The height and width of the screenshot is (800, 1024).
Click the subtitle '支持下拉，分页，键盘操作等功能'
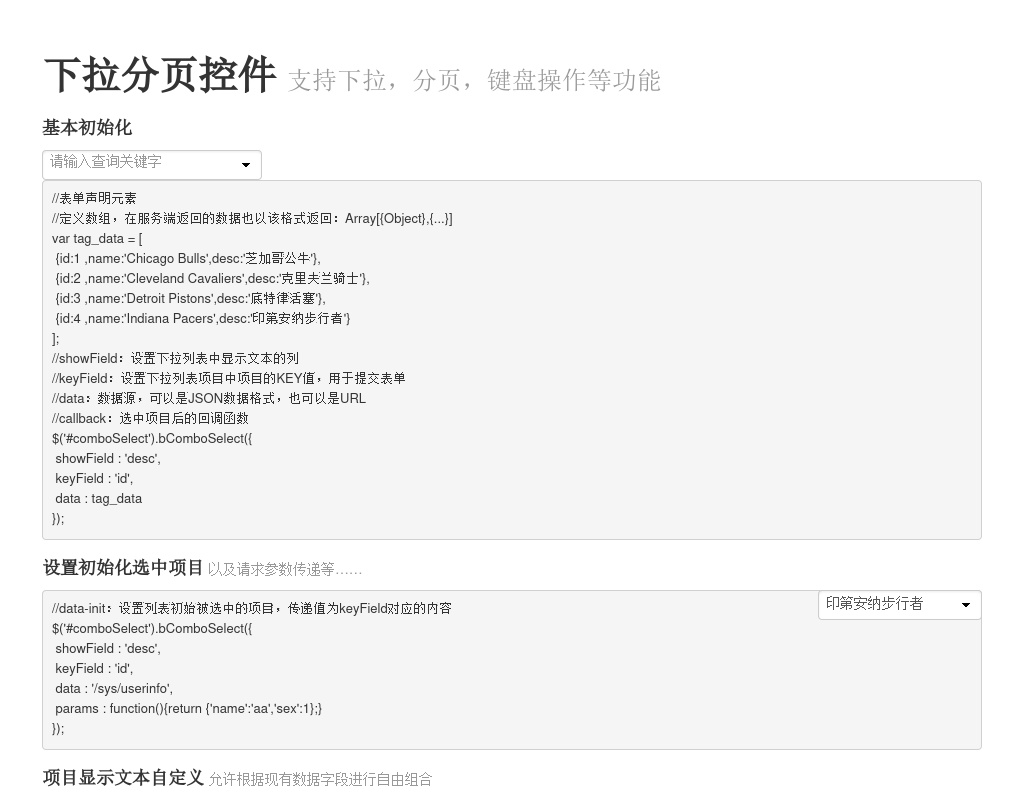pos(475,80)
